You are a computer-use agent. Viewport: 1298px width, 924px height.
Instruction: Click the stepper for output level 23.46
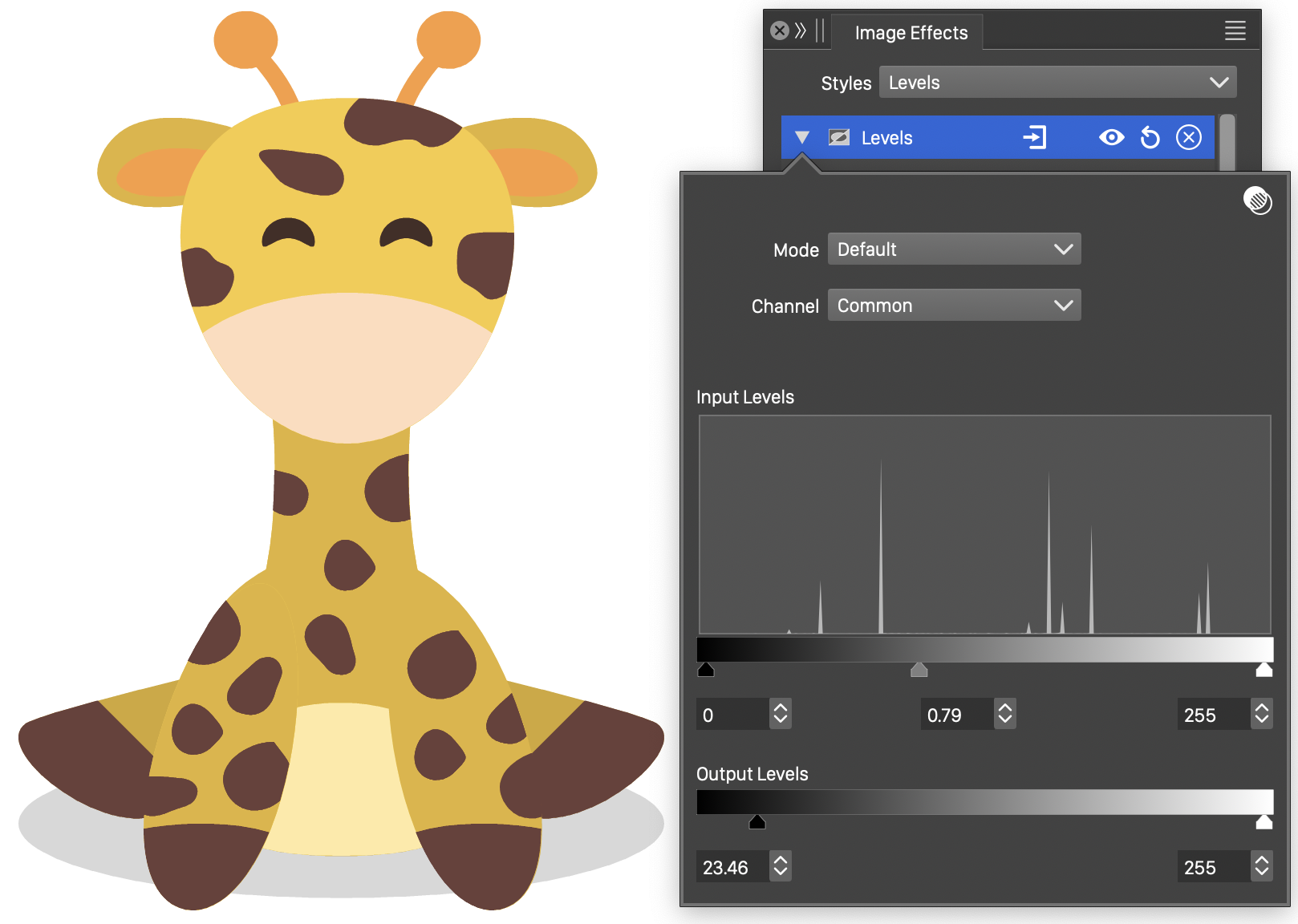click(781, 867)
